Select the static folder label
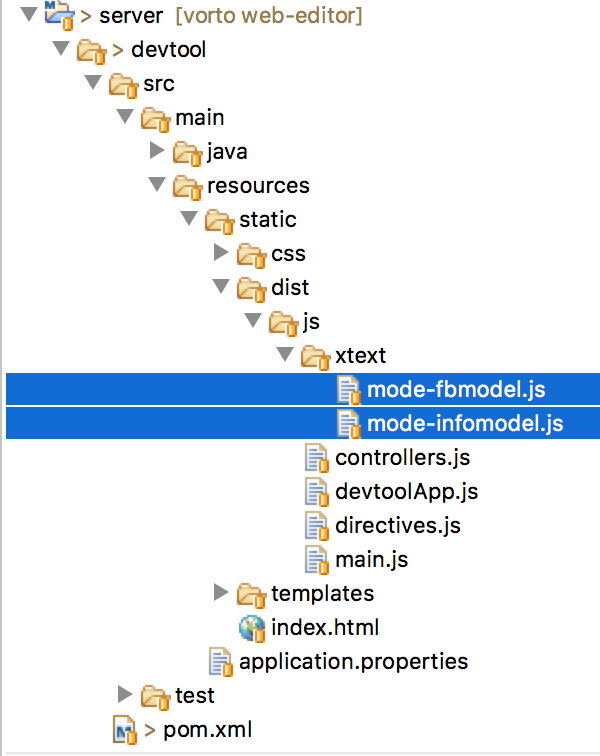The width and height of the screenshot is (600, 756). click(268, 220)
